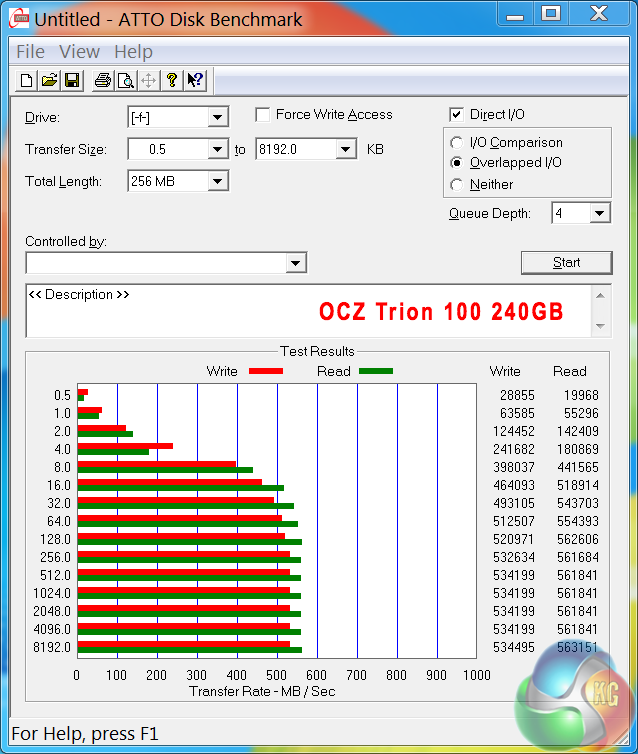
Task: Click the Save floppy disk toolbar icon
Action: tap(72, 80)
